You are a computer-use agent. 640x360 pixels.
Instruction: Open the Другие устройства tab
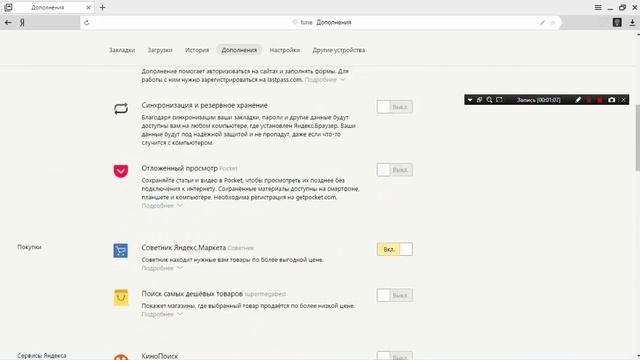[339, 50]
